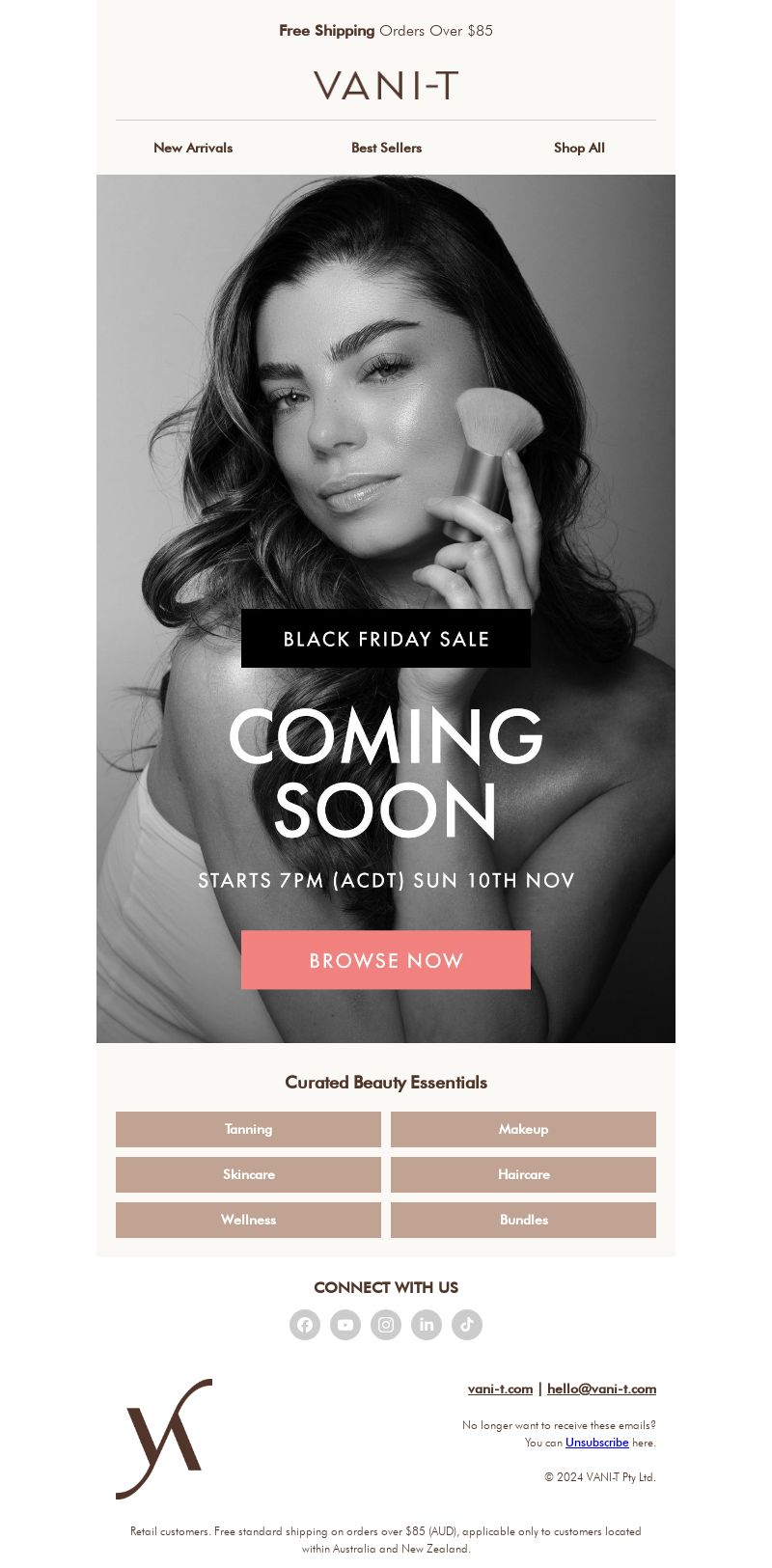The width and height of the screenshot is (772, 1568).
Task: Select Shop All in navigation
Action: [x=579, y=148]
